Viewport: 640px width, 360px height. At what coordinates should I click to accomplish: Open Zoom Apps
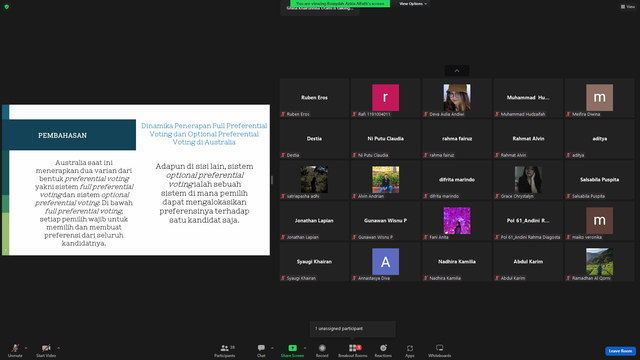click(409, 350)
